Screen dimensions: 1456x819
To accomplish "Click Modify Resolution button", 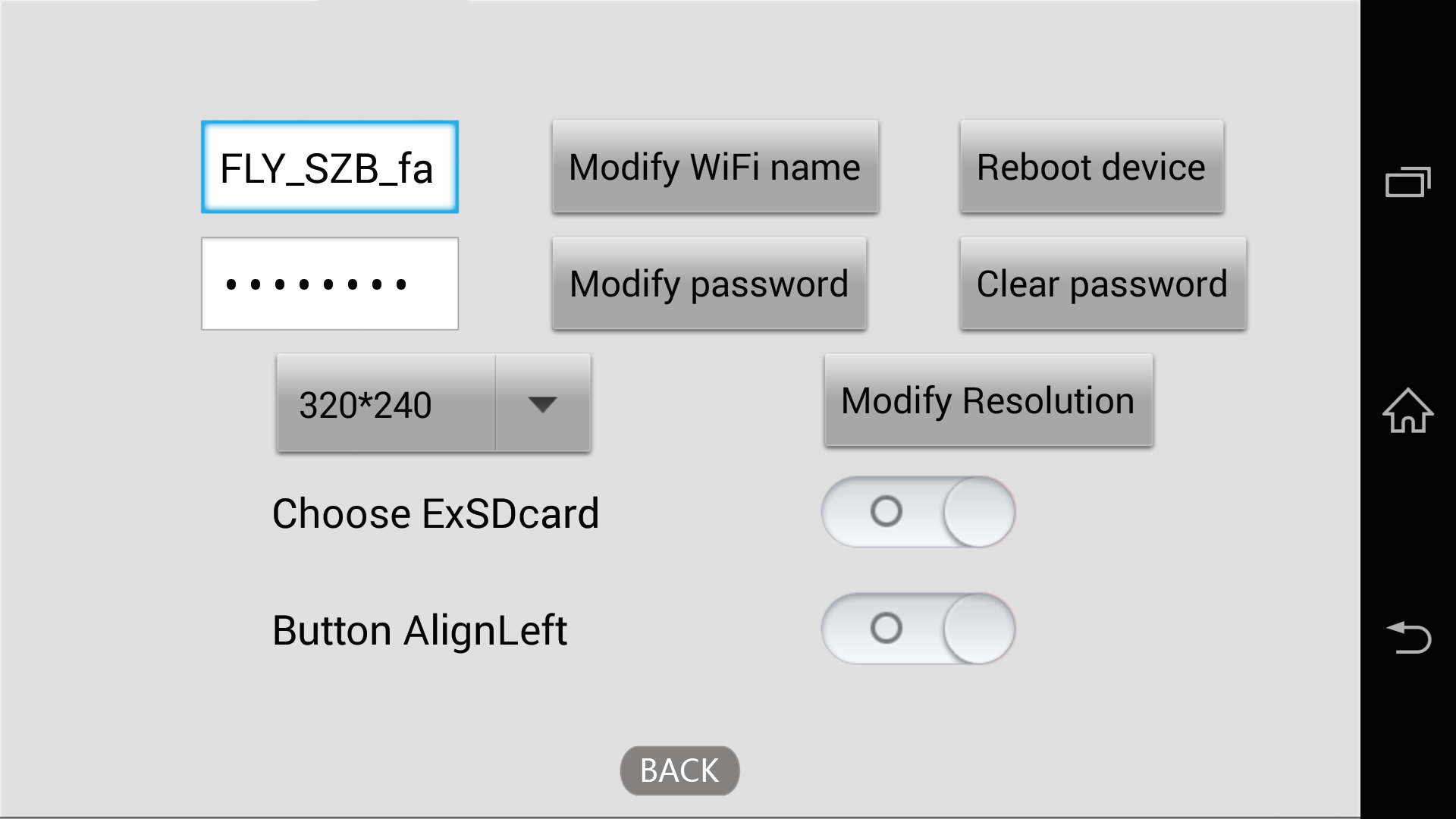I will [x=988, y=402].
